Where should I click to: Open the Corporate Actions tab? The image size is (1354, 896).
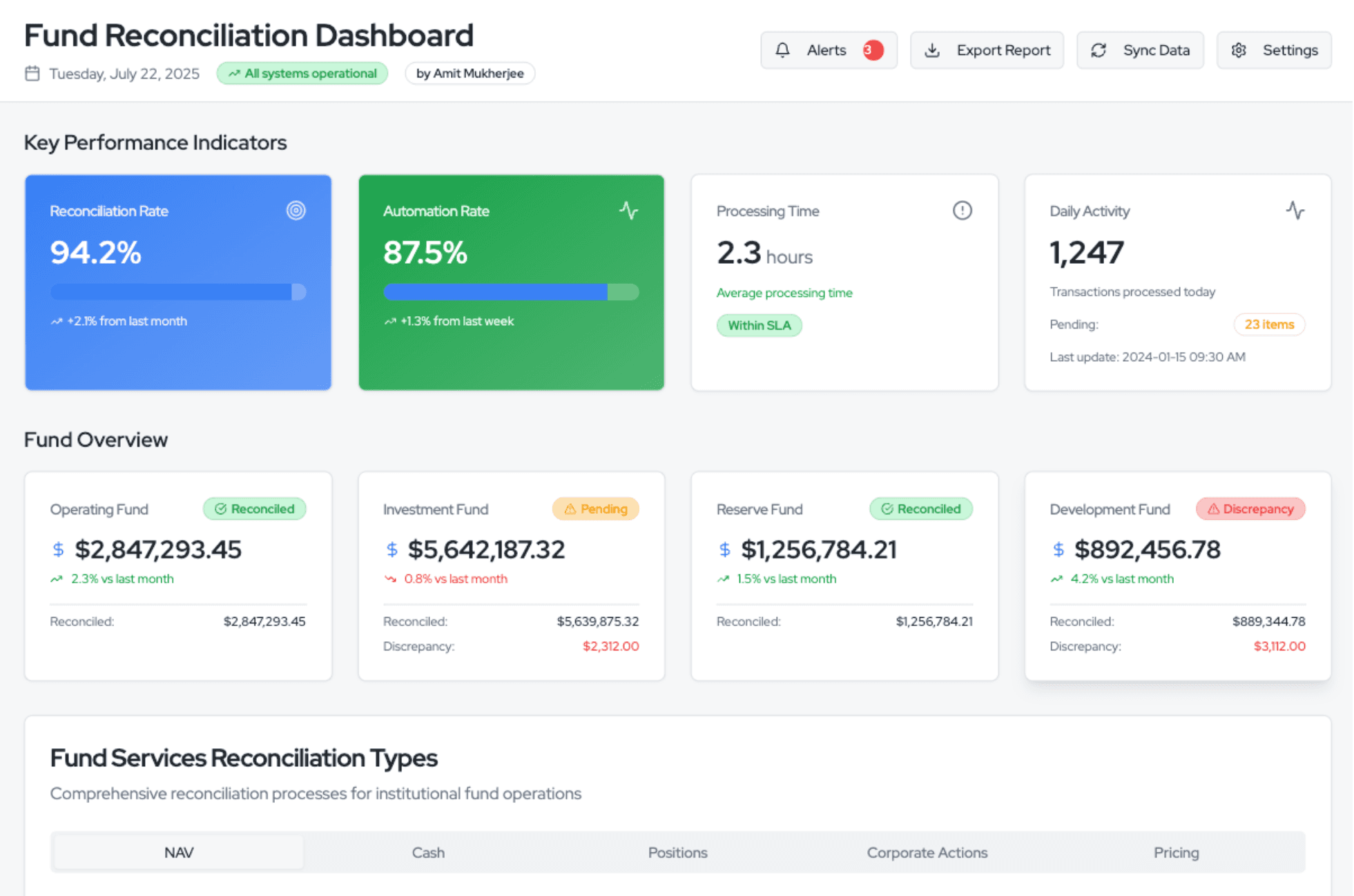pos(927,853)
